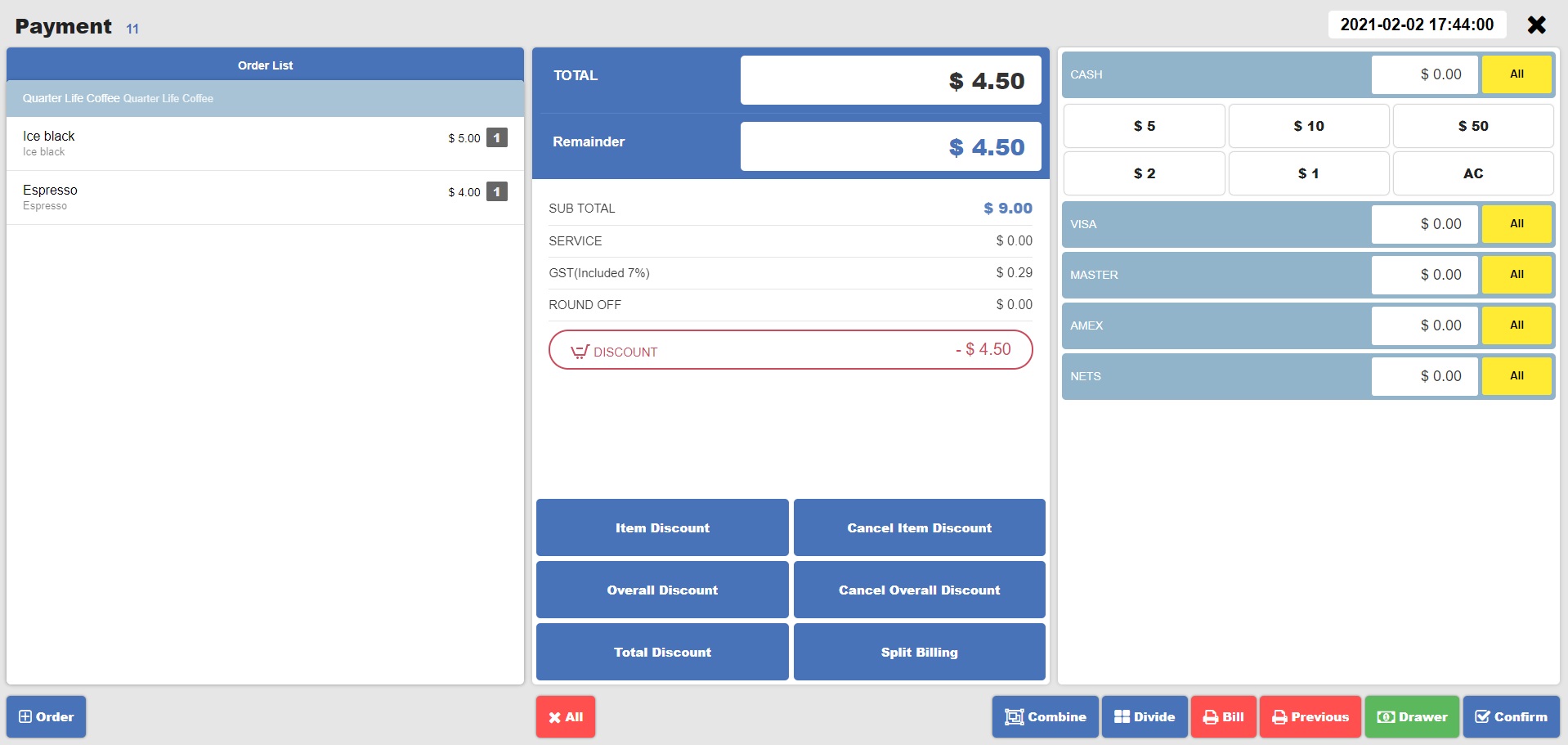Cancel the Overall Discount
Screen dimensions: 1568x745
[919, 590]
